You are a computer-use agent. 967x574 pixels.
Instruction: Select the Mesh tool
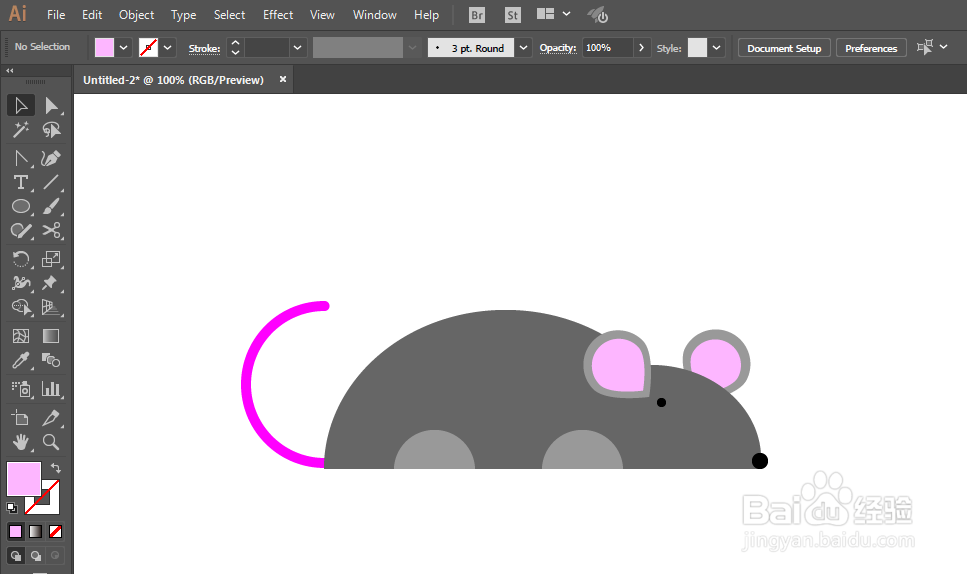(x=21, y=336)
